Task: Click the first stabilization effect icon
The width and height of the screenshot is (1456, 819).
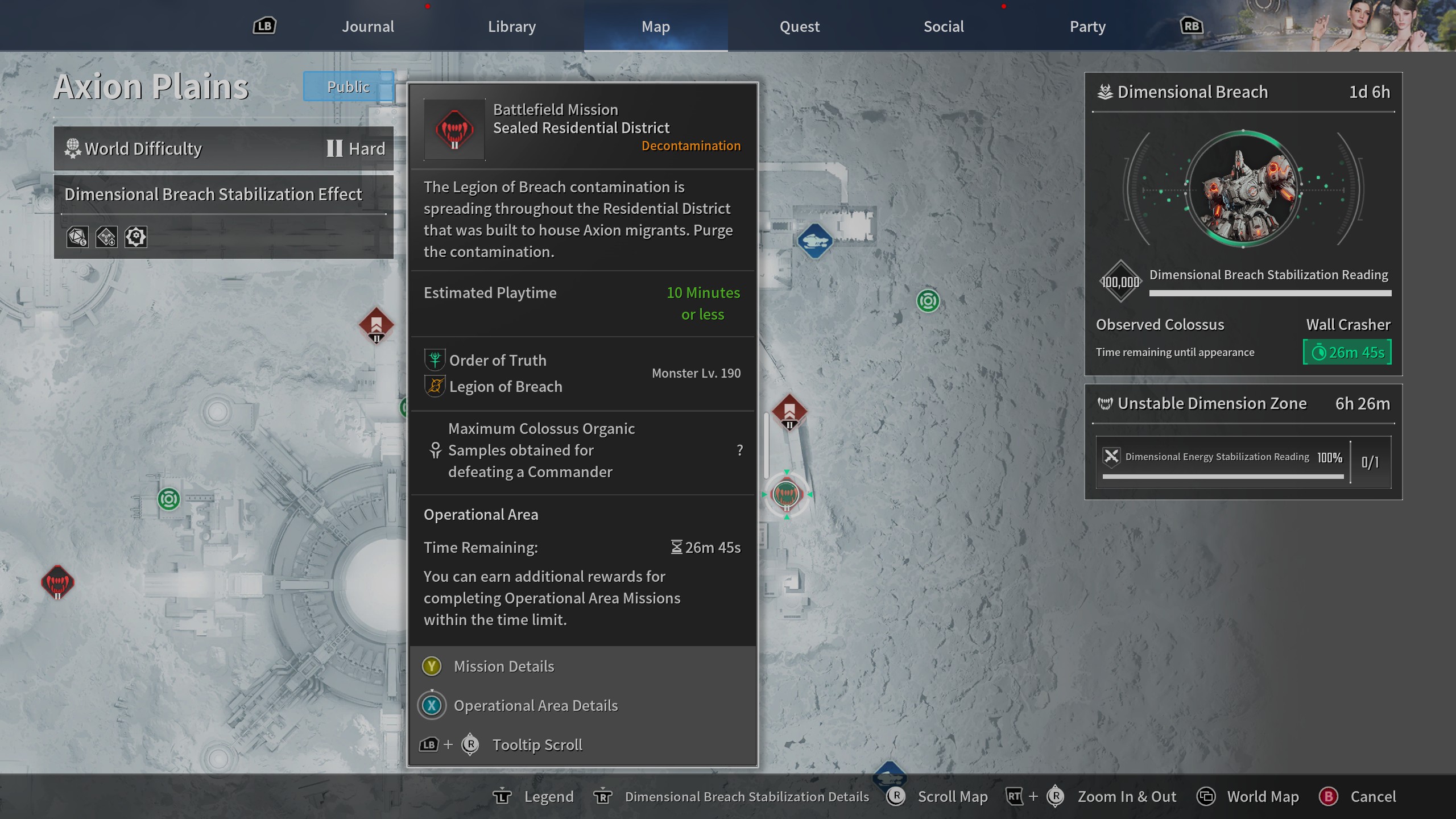Action: pos(77,237)
